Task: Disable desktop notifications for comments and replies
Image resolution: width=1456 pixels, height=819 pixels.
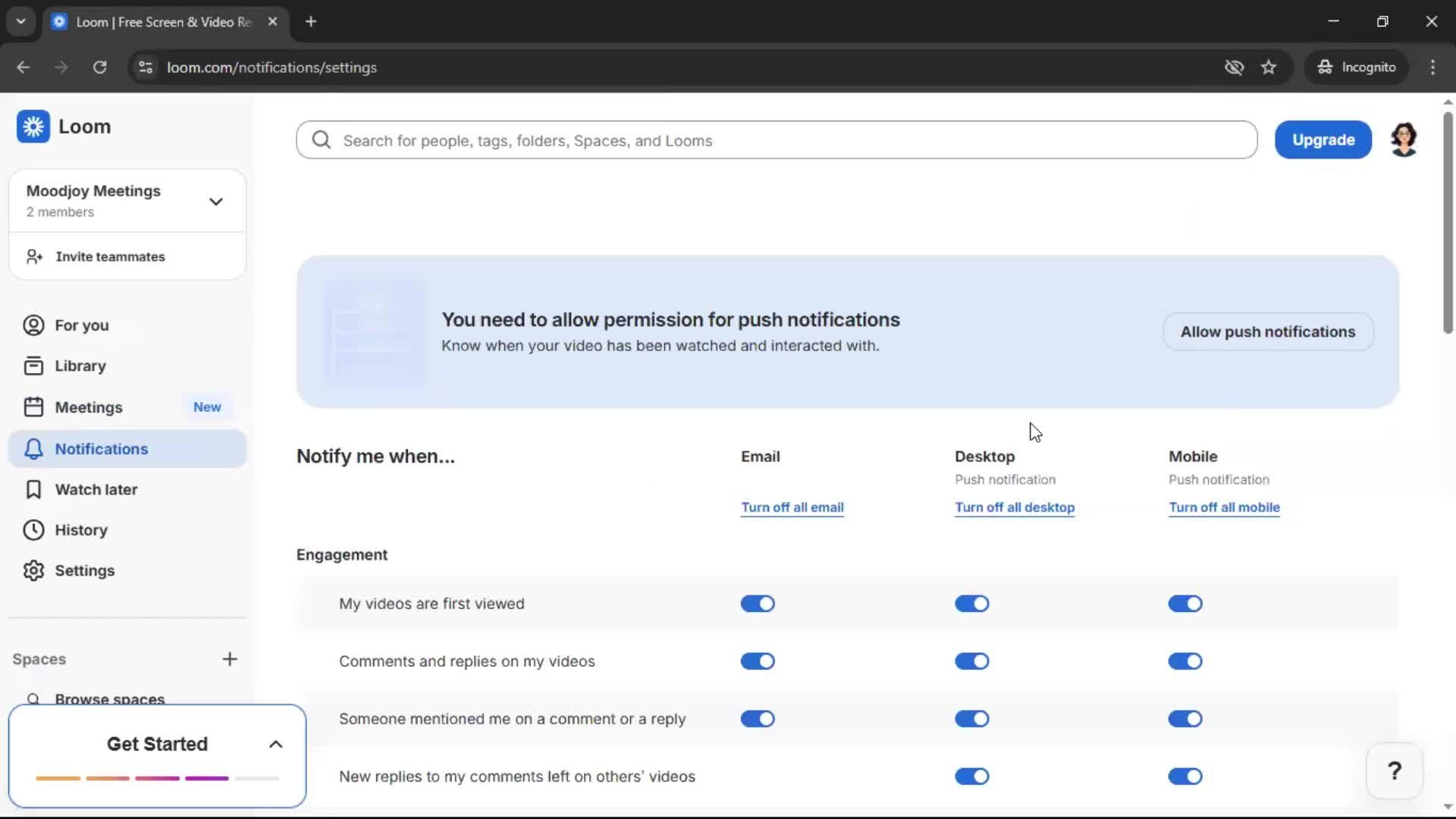Action: 971,661
